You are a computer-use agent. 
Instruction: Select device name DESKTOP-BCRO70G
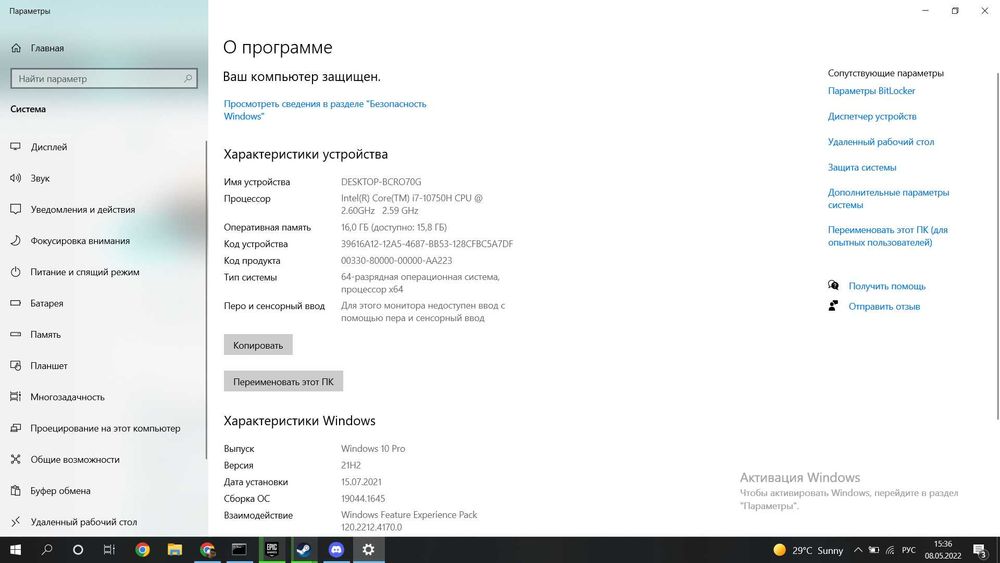[x=381, y=182]
